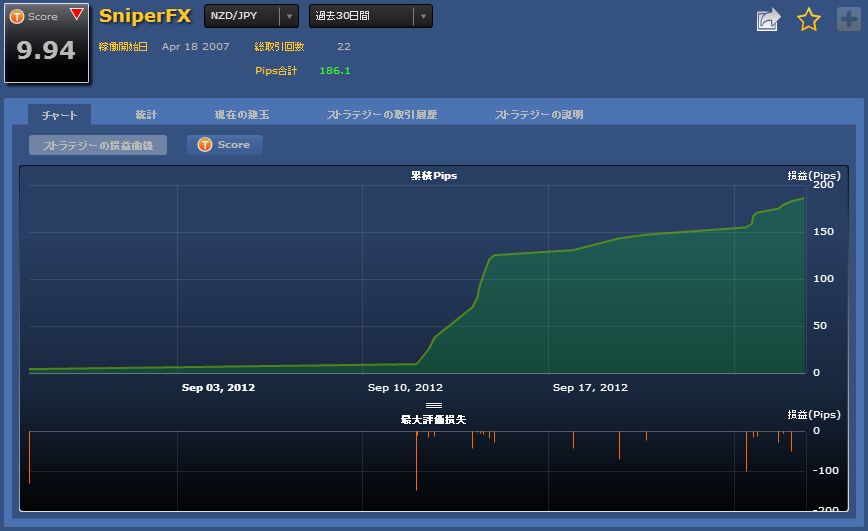Select the ストラテジーの損益曲線 chart button

[97, 145]
